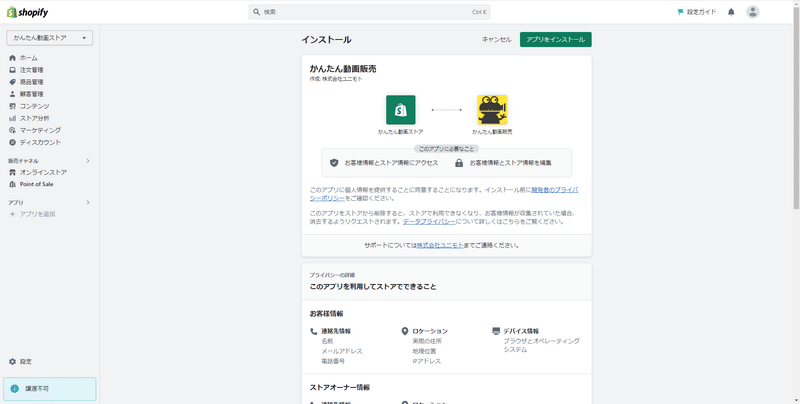Click the オンラインストア storefront icon
The height and width of the screenshot is (404, 800).
coord(13,172)
